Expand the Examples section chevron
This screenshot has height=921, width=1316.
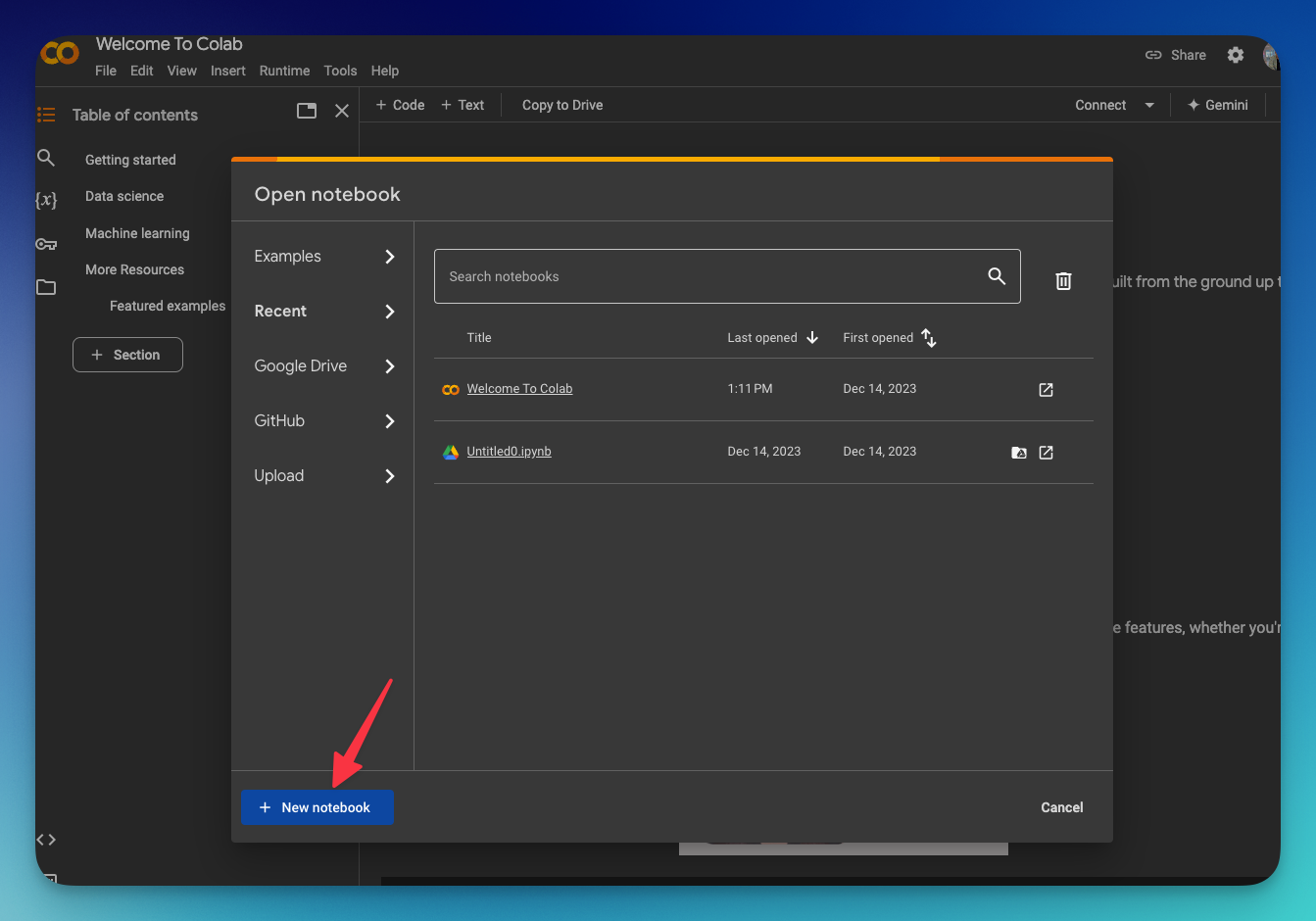[390, 257]
